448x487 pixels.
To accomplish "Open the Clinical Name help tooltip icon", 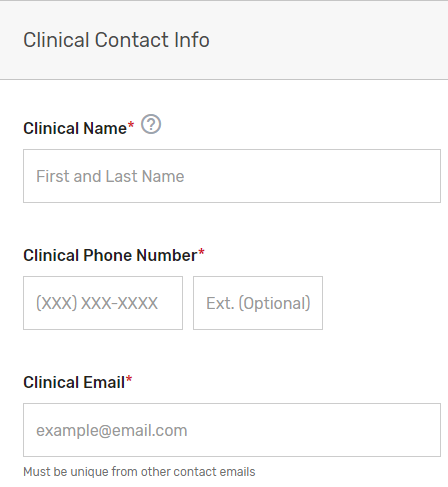I will (151, 124).
